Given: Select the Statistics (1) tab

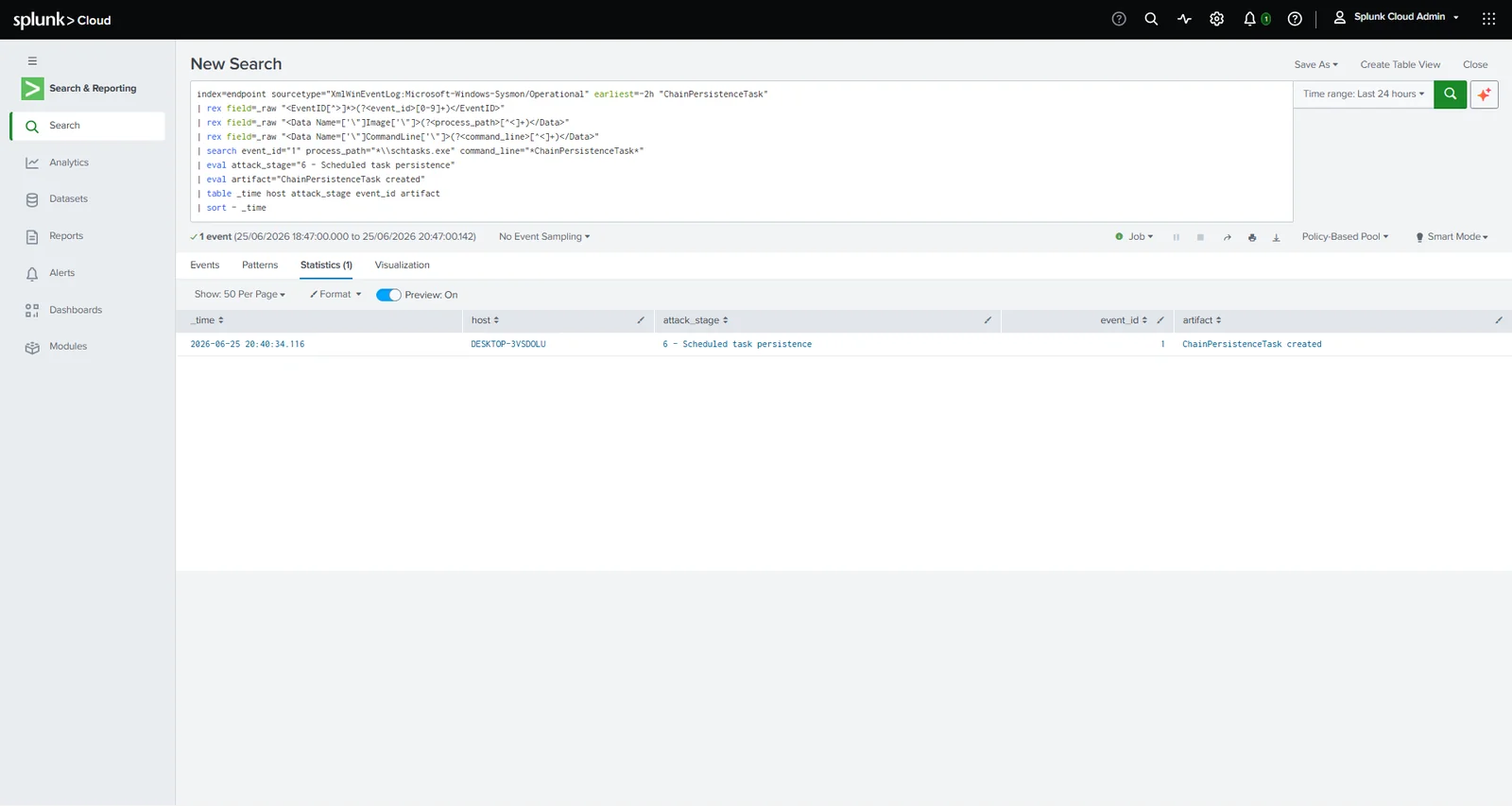Looking at the screenshot, I should 326,266.
